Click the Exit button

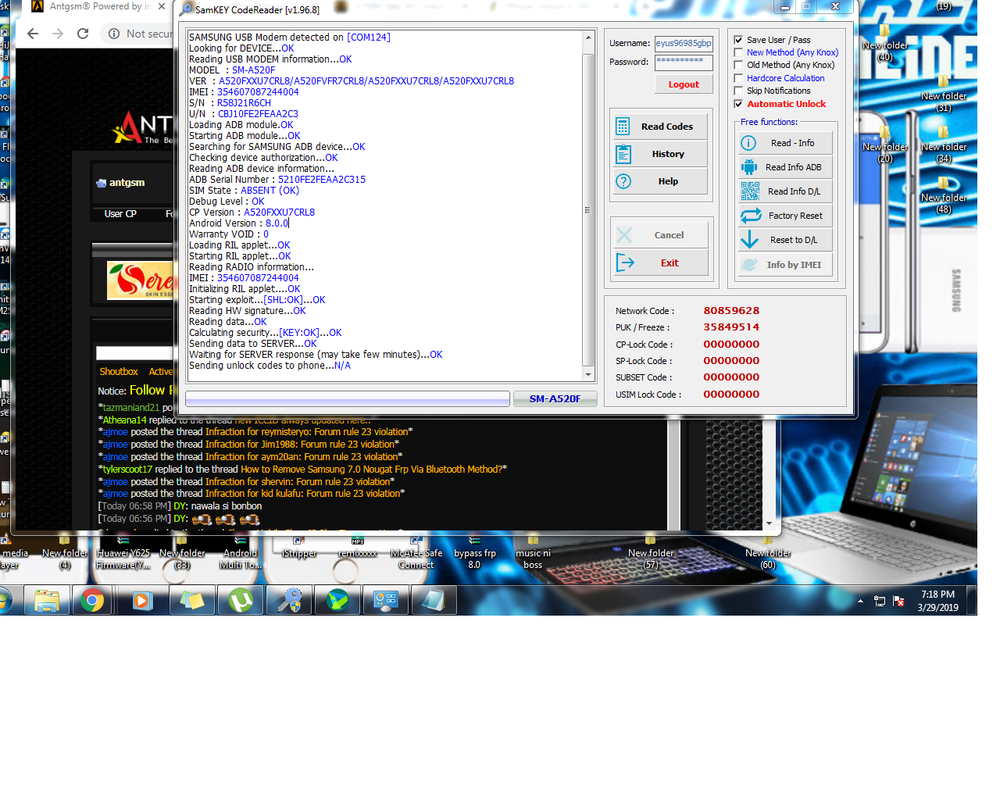tap(660, 263)
